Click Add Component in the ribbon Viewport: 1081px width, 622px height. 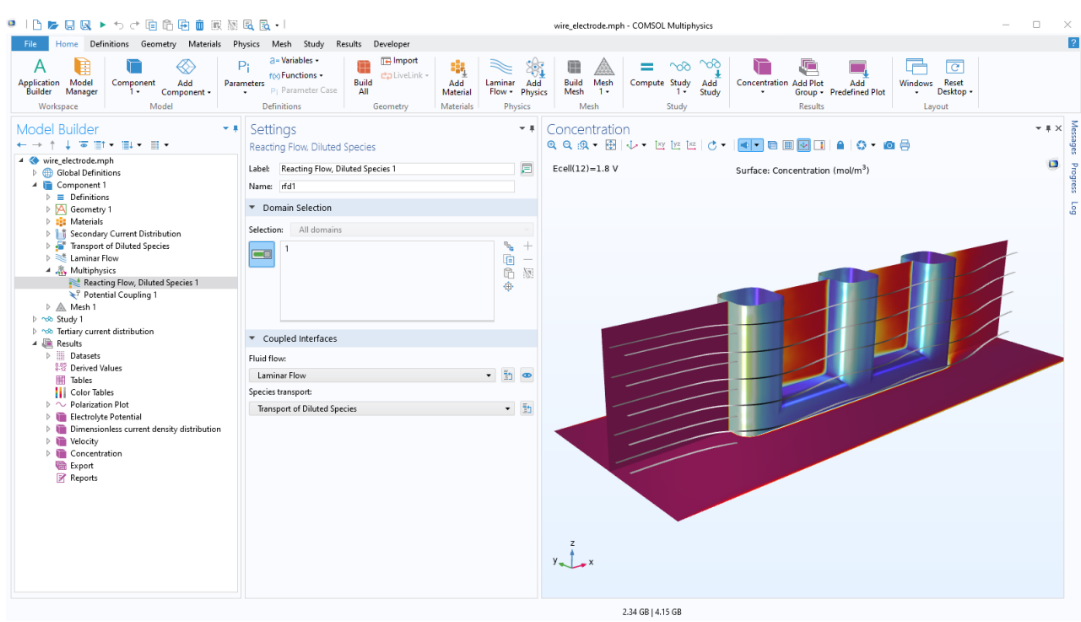coord(185,77)
